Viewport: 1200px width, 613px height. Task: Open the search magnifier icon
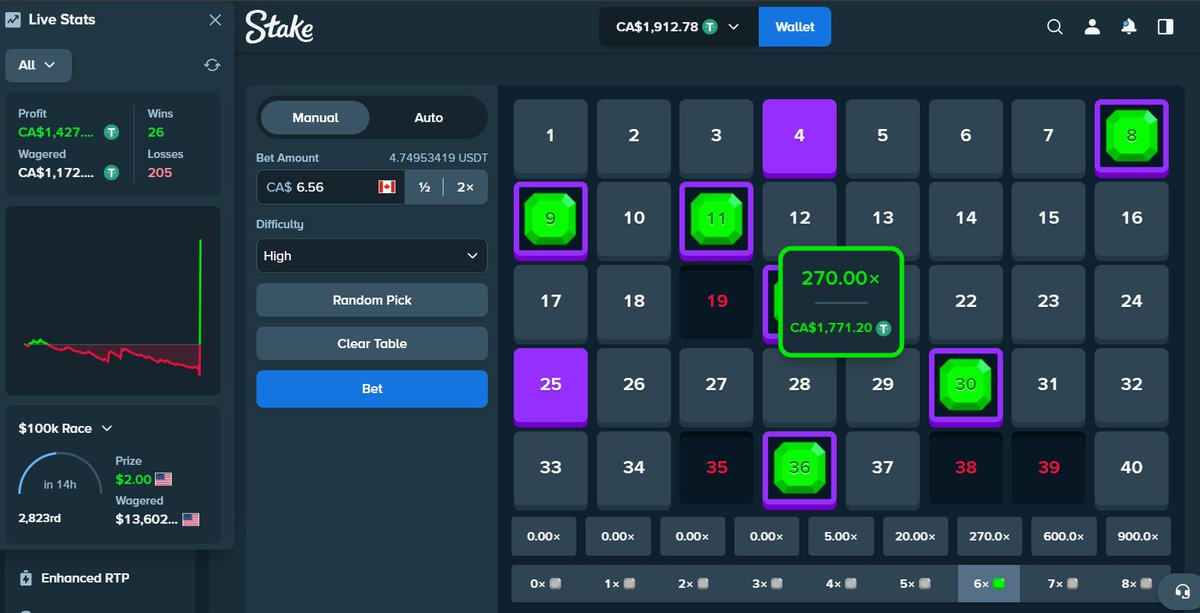pos(1055,27)
